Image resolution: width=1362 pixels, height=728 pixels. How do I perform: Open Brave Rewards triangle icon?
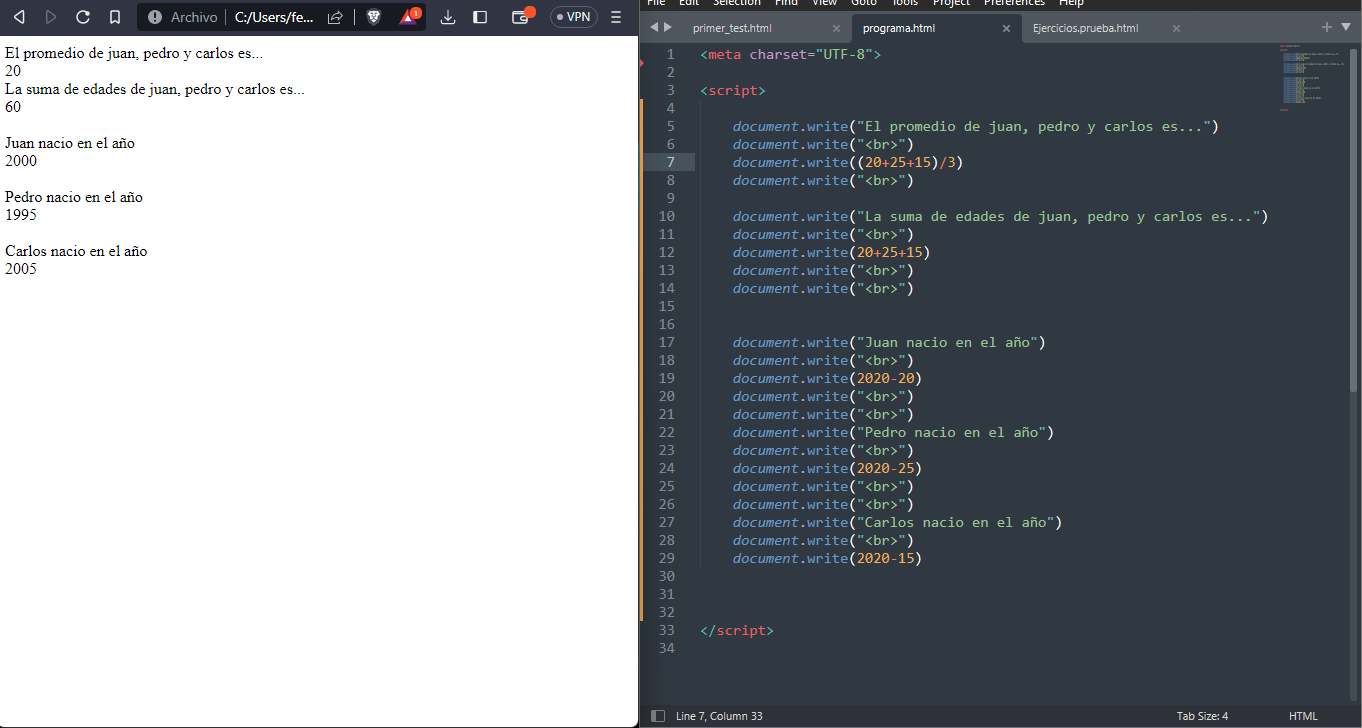pyautogui.click(x=409, y=17)
